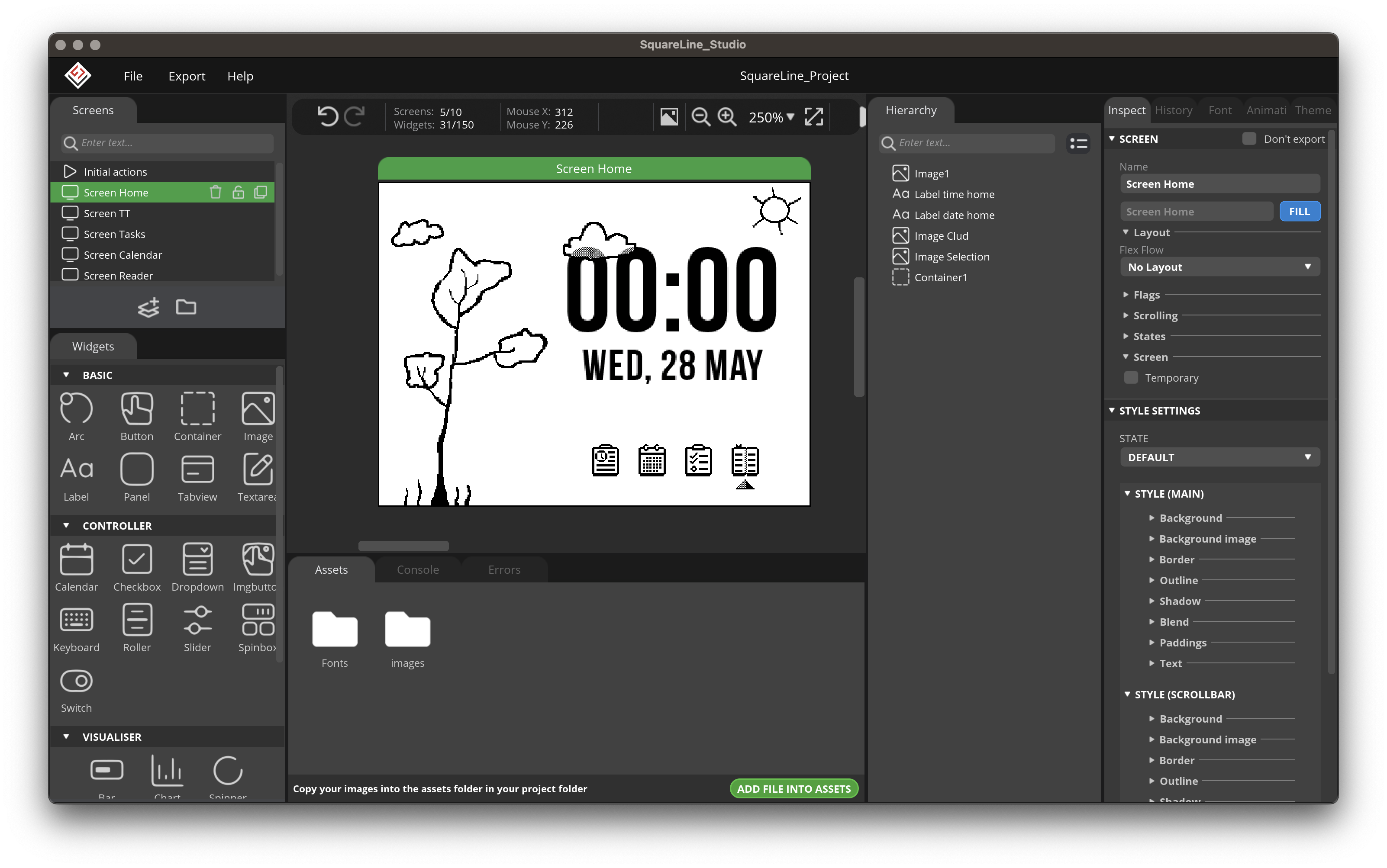Zoom out with the minus magnifier

coord(701,117)
